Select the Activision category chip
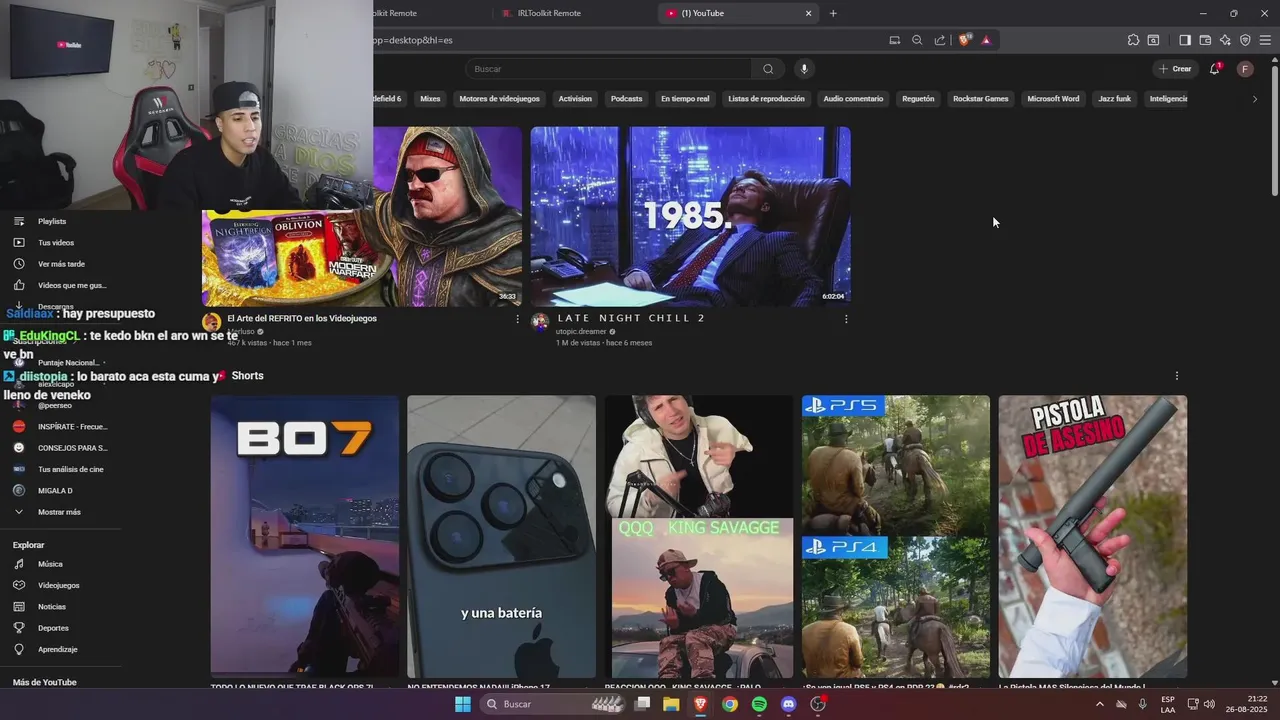The height and width of the screenshot is (720, 1280). 575,99
